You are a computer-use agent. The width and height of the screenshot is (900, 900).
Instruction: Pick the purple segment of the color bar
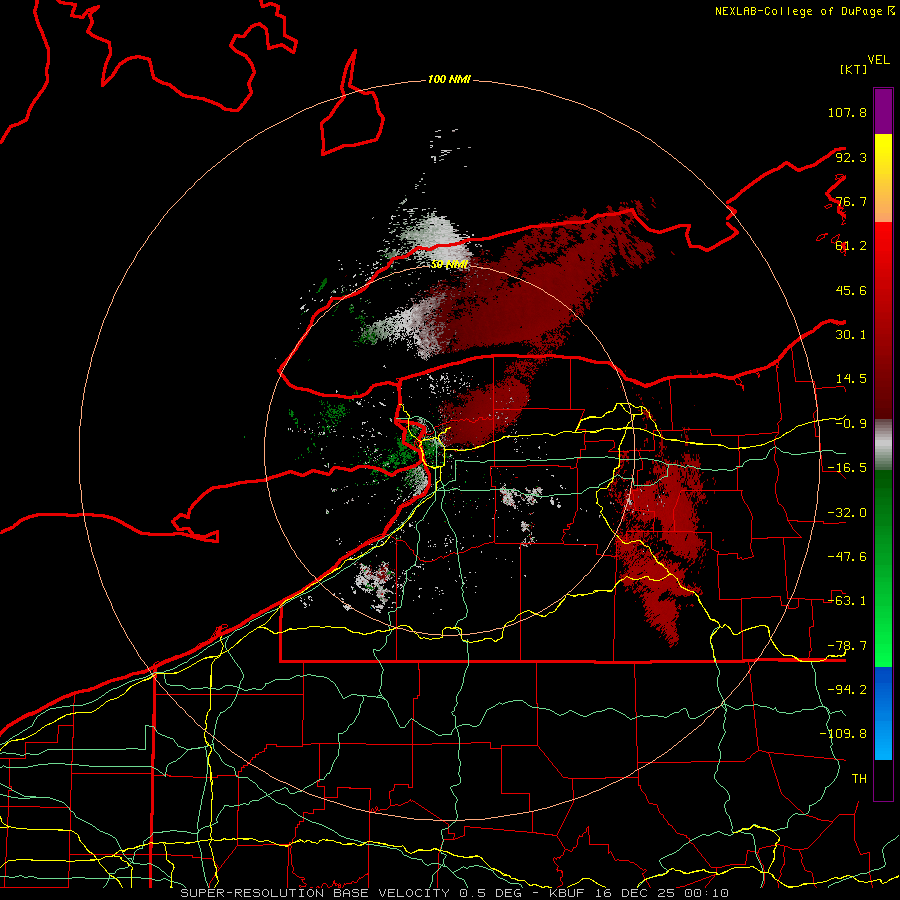pyautogui.click(x=883, y=111)
